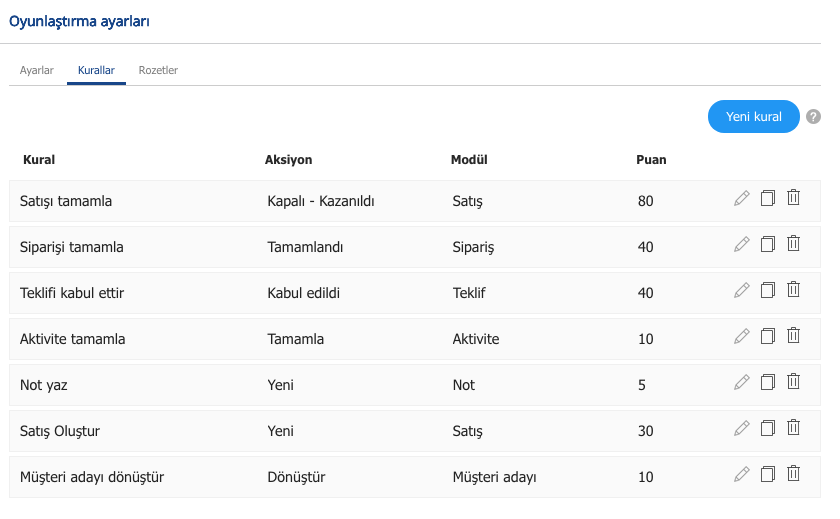Copy the Teklifi kabul ettir rule
Screen dimensions: 840x519
(x=768, y=290)
